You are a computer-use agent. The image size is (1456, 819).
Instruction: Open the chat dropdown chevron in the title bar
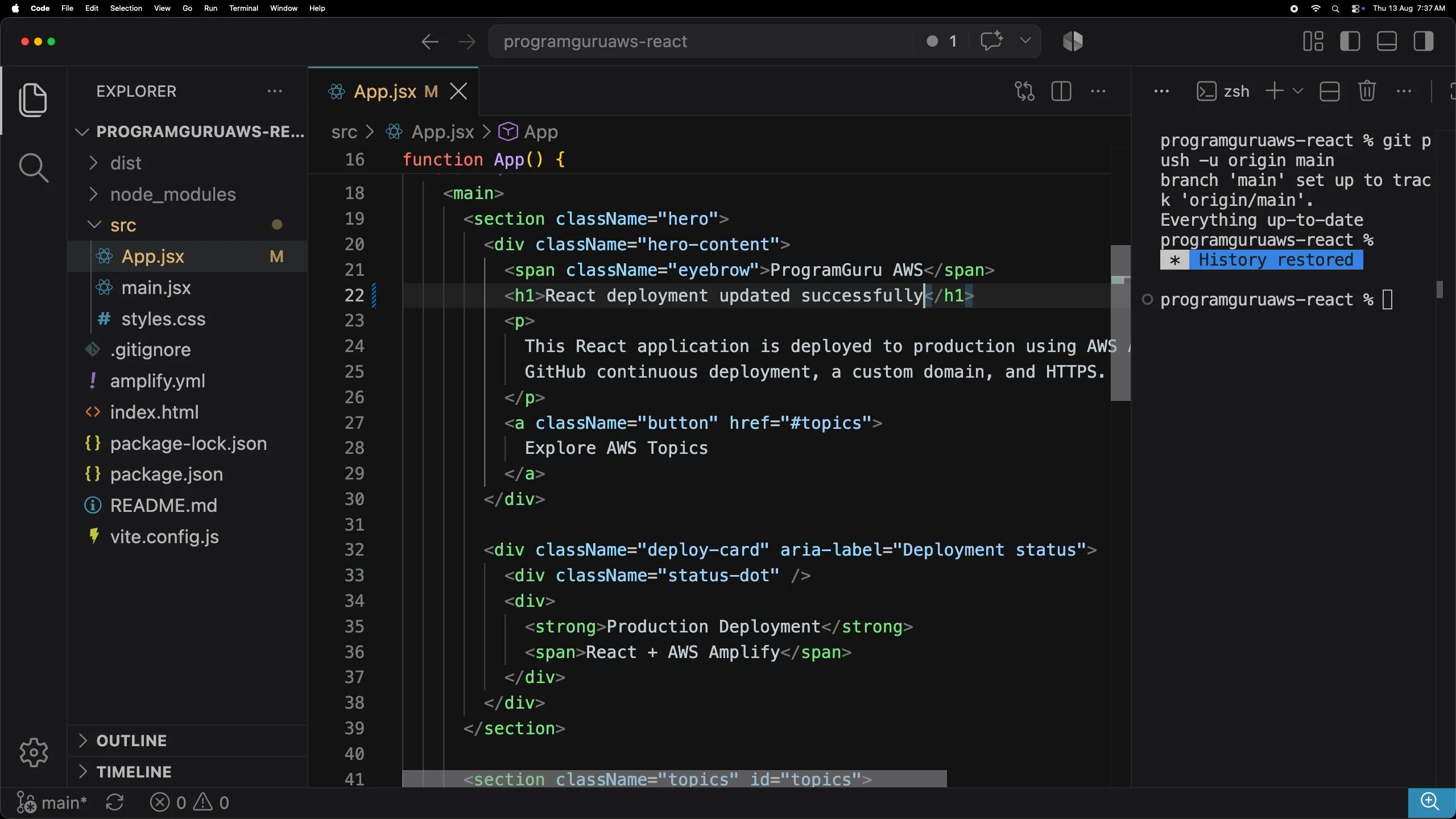click(1025, 41)
